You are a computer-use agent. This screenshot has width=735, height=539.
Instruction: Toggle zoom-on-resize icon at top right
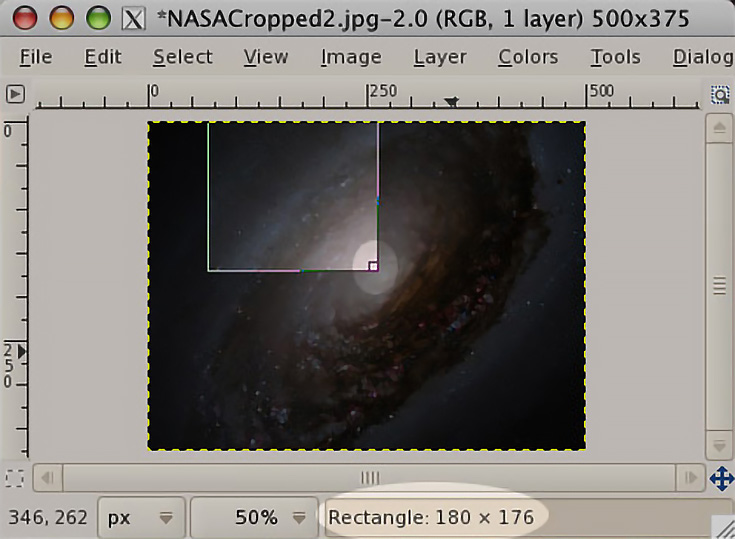tap(720, 95)
